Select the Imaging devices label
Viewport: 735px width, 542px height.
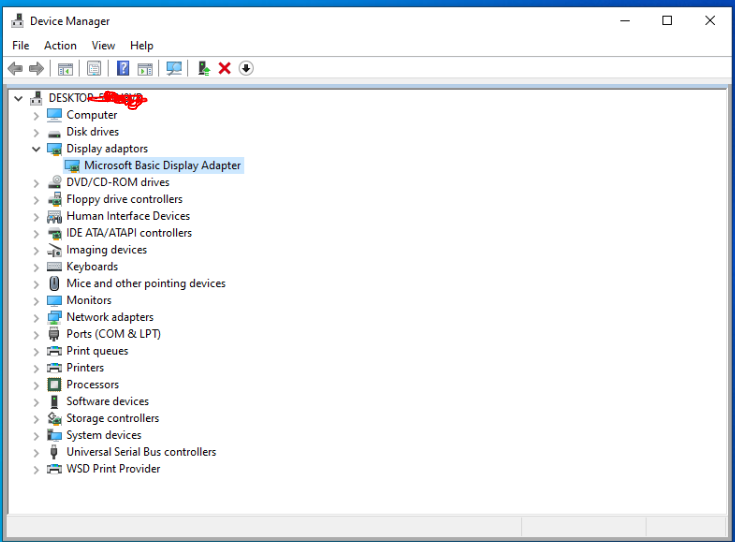tap(106, 250)
